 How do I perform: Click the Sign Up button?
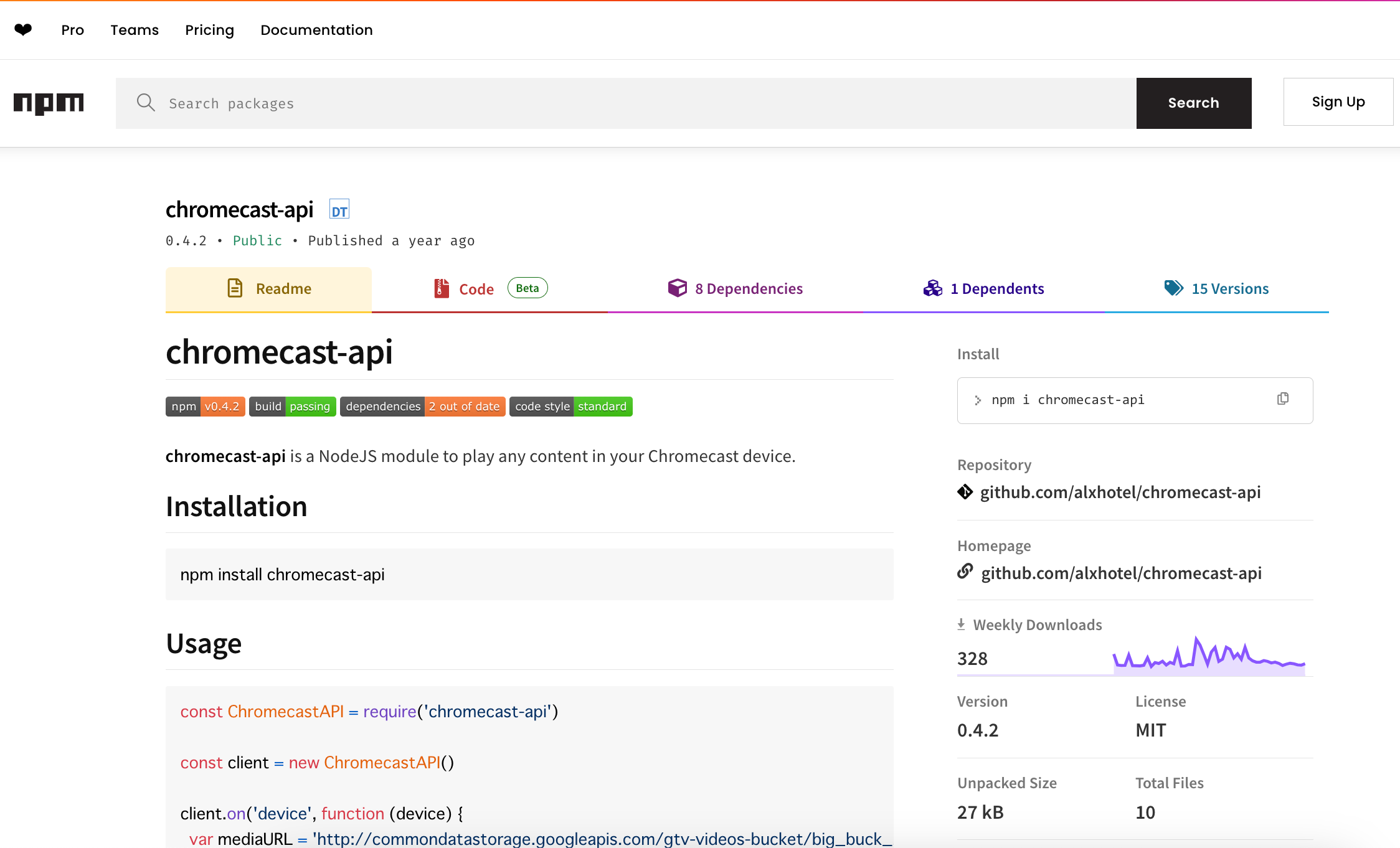[1338, 102]
